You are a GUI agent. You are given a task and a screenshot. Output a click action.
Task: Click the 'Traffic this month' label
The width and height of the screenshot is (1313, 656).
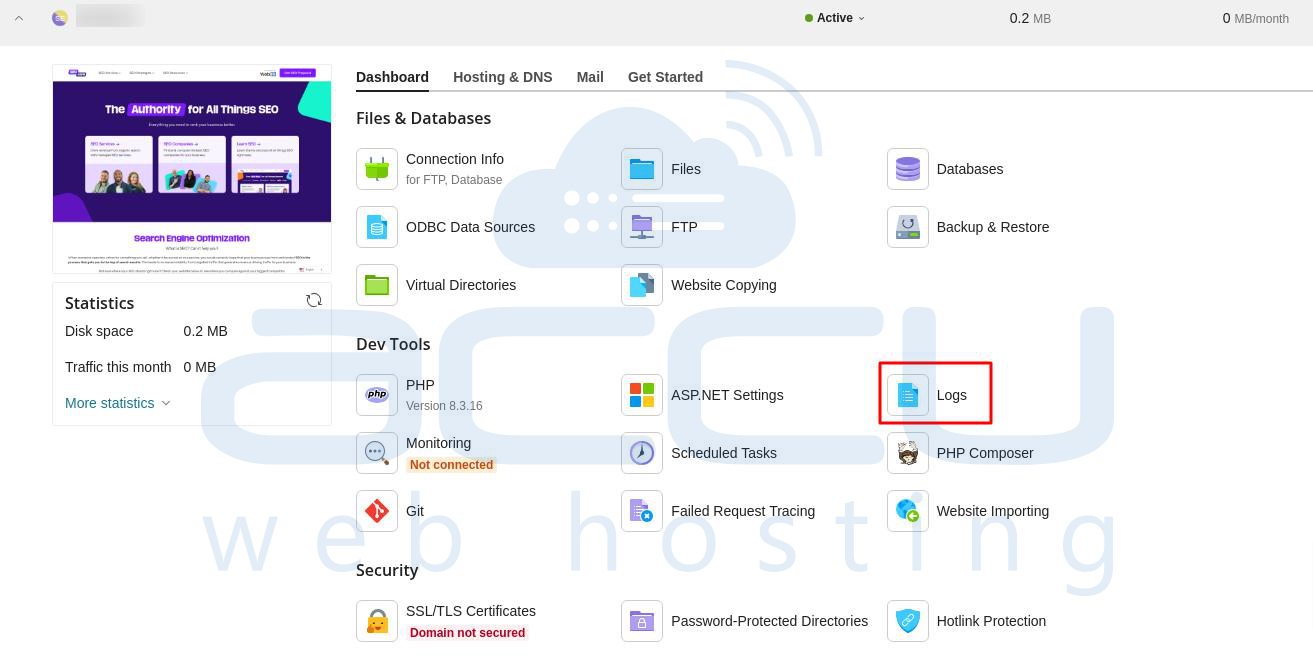click(x=118, y=367)
